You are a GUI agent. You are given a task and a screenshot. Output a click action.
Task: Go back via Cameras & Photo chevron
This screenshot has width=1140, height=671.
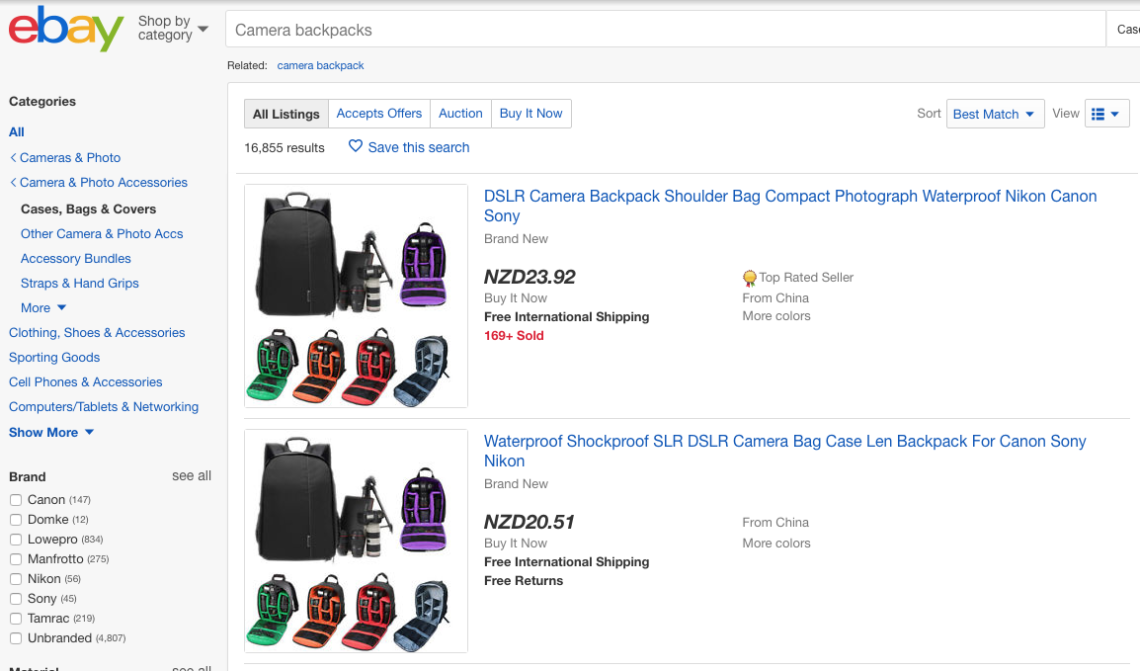pos(13,158)
